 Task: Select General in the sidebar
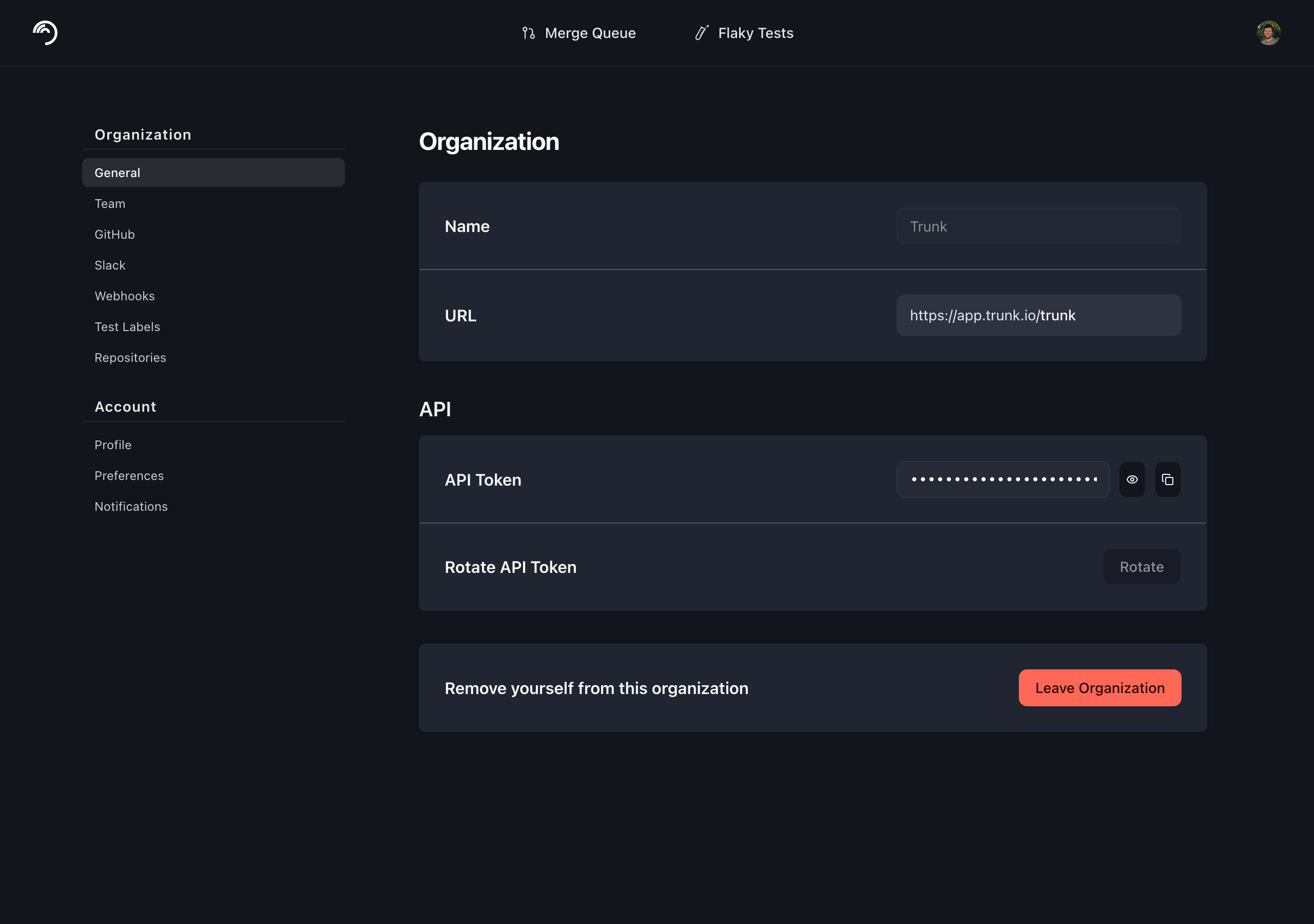(x=214, y=172)
